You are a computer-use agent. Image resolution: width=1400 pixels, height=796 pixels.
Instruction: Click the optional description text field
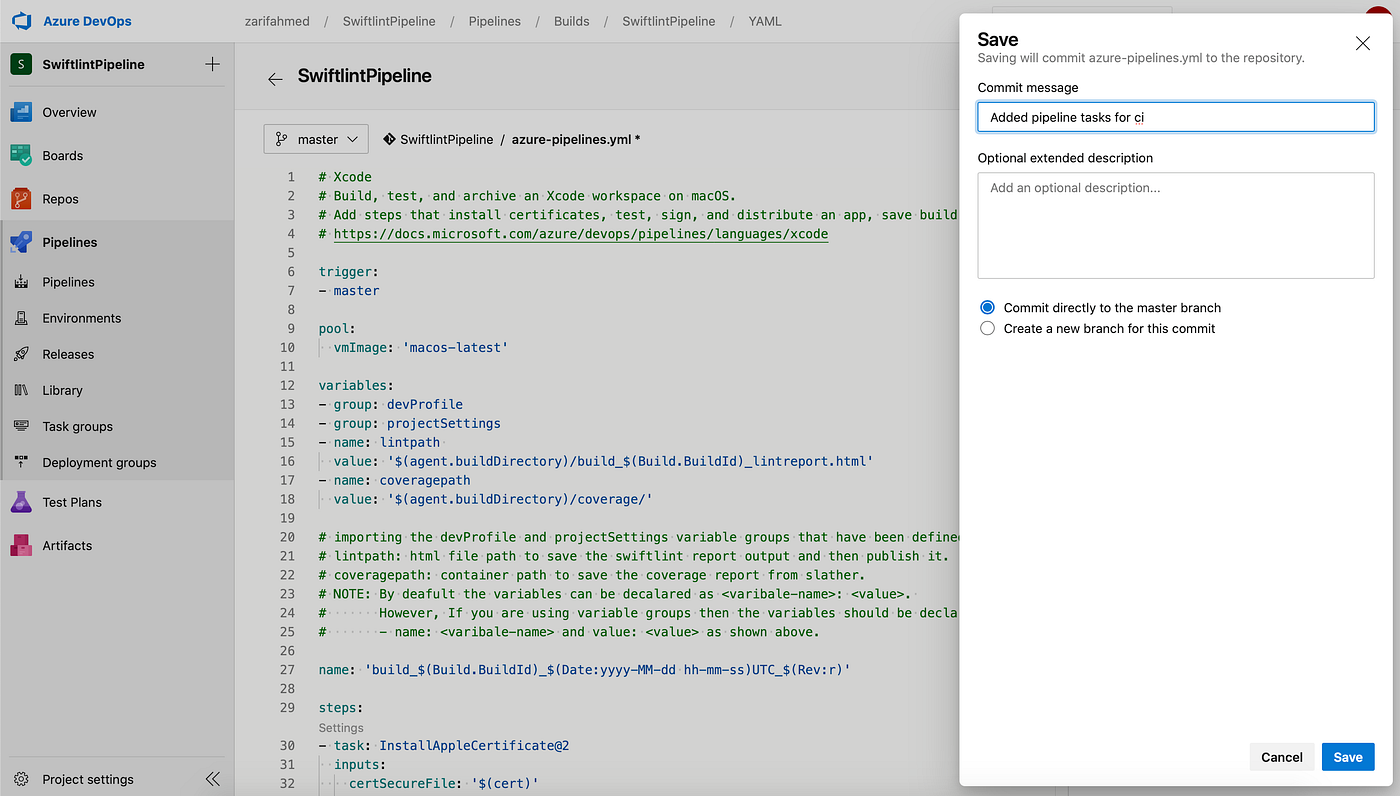tap(1175, 225)
